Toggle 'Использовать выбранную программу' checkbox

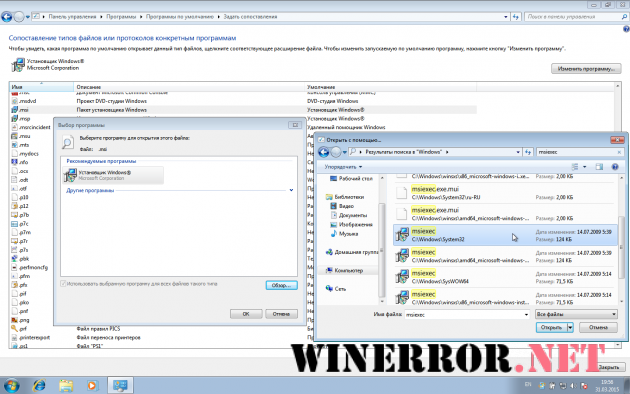[x=63, y=284]
